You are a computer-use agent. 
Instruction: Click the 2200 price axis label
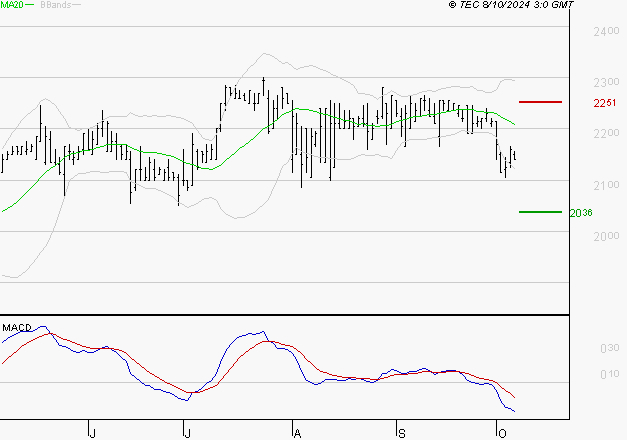(606, 133)
